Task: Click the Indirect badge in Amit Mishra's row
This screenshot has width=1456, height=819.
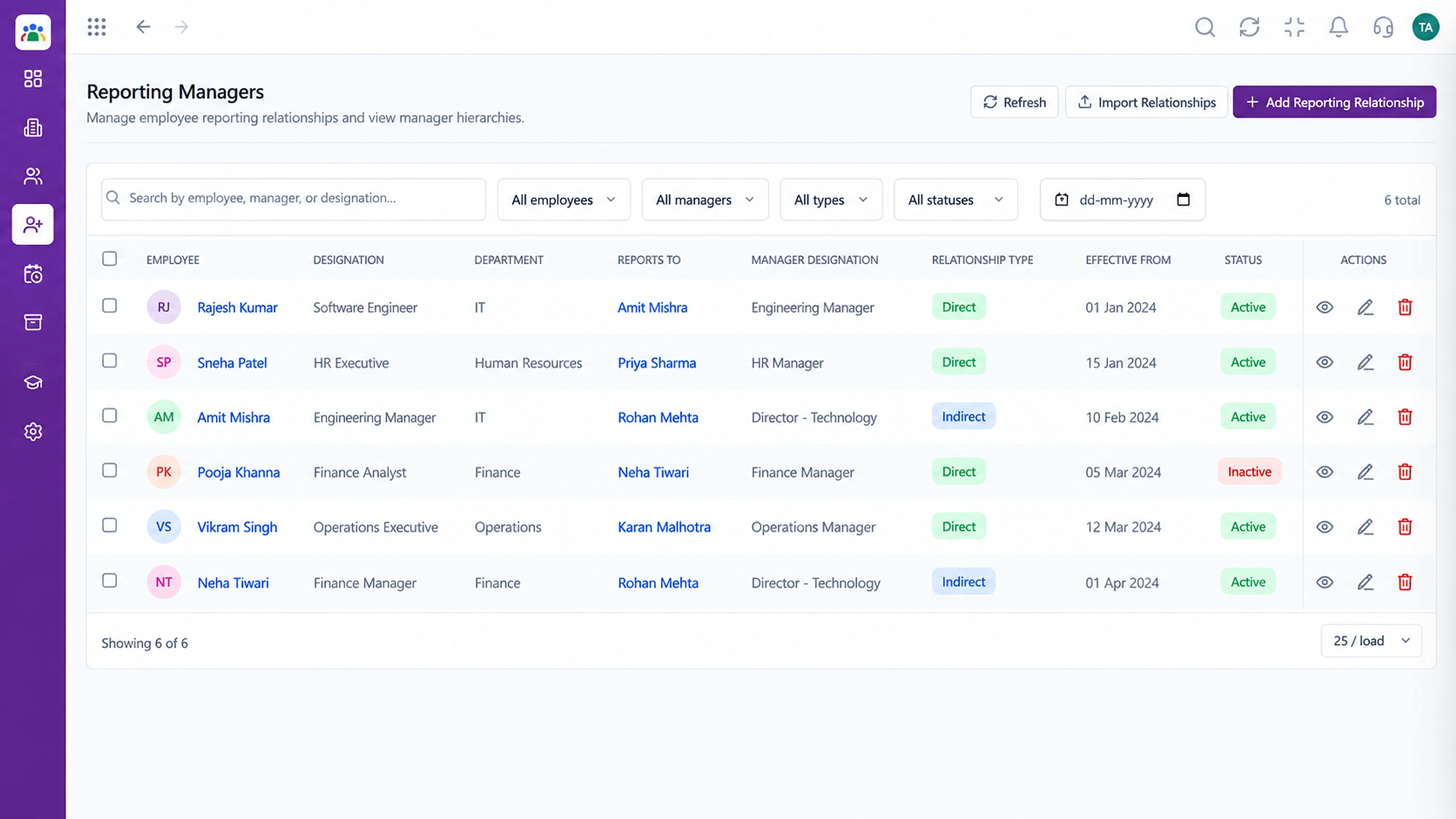Action: 963,416
